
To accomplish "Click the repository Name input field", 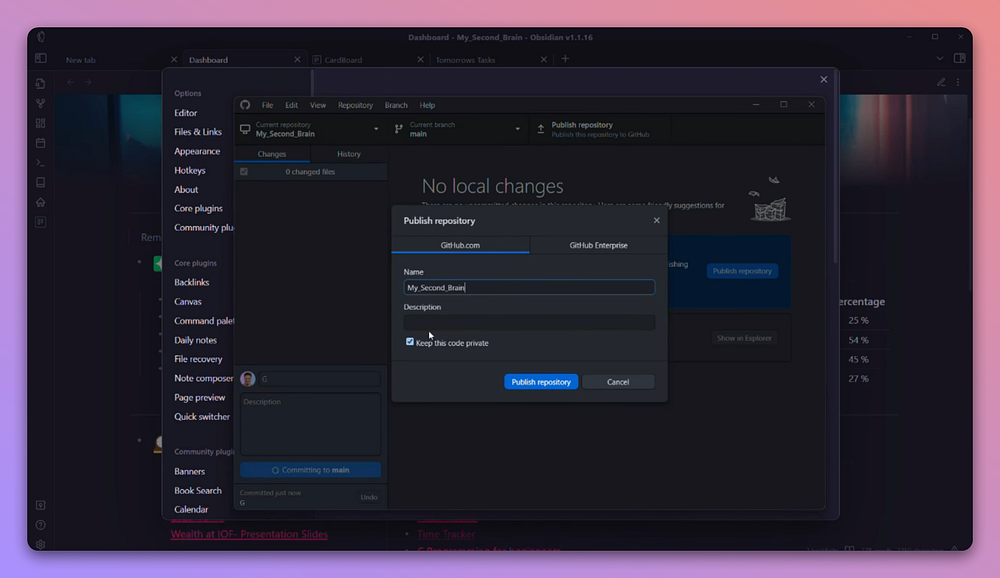I will click(529, 287).
